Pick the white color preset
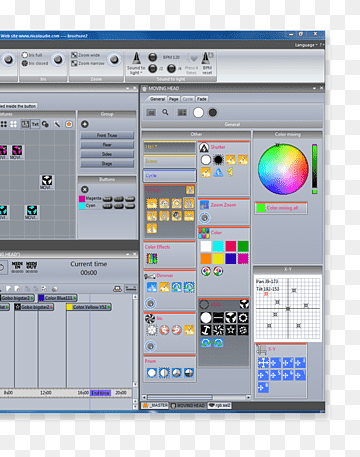 coord(206,246)
